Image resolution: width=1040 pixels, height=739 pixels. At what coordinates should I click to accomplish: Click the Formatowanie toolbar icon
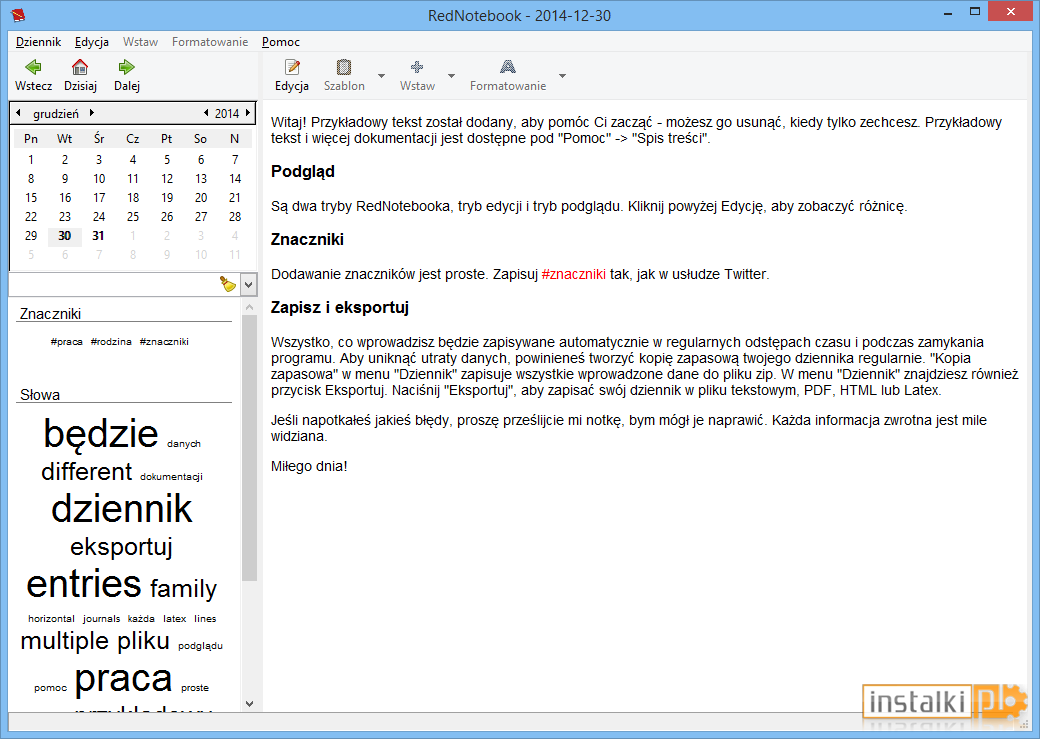(507, 67)
